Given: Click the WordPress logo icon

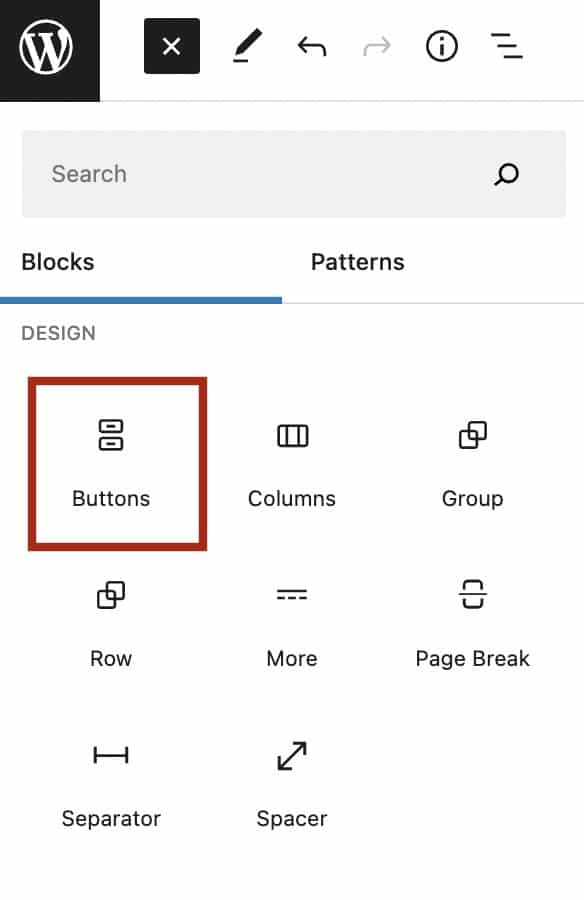Looking at the screenshot, I should pos(46,47).
